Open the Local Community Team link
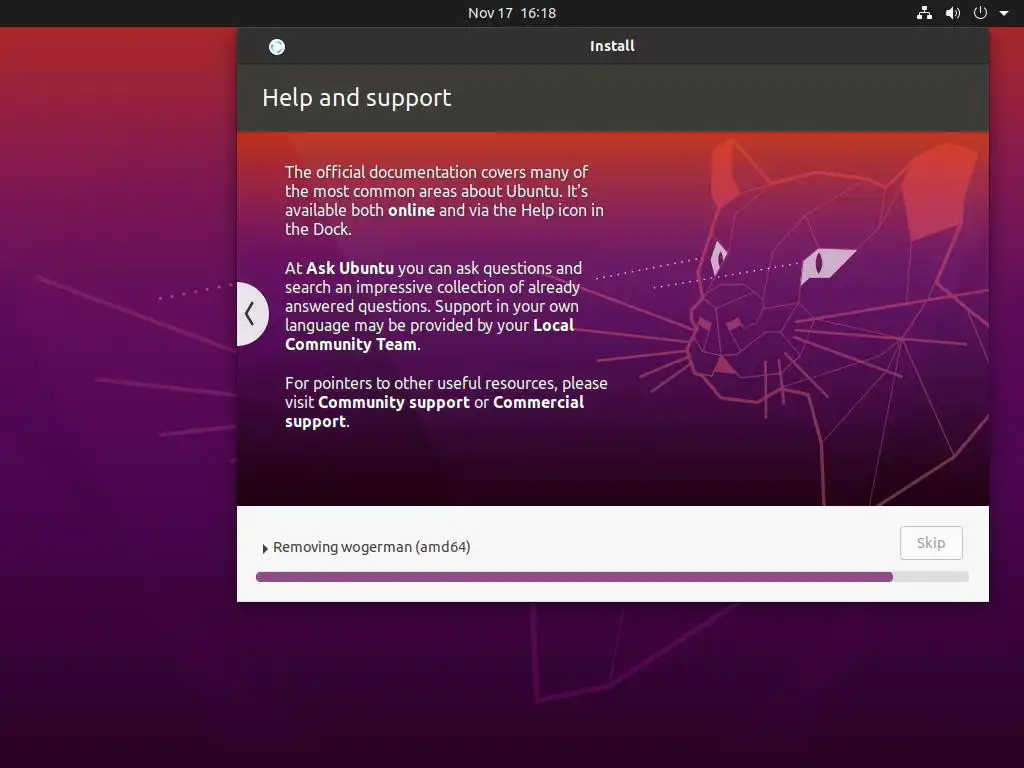Screen dimensions: 1024x768 point(430,334)
